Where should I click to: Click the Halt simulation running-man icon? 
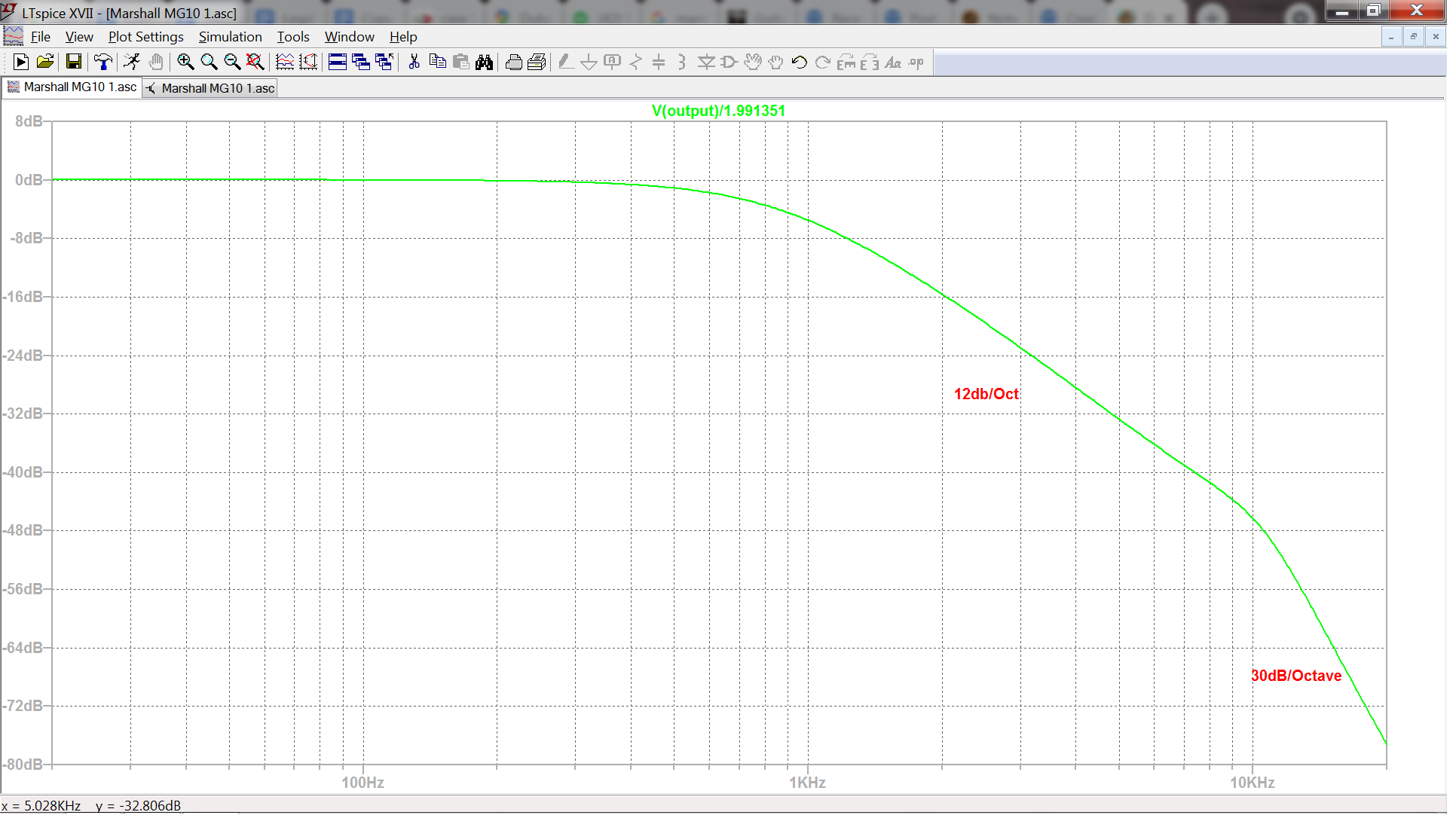[132, 63]
